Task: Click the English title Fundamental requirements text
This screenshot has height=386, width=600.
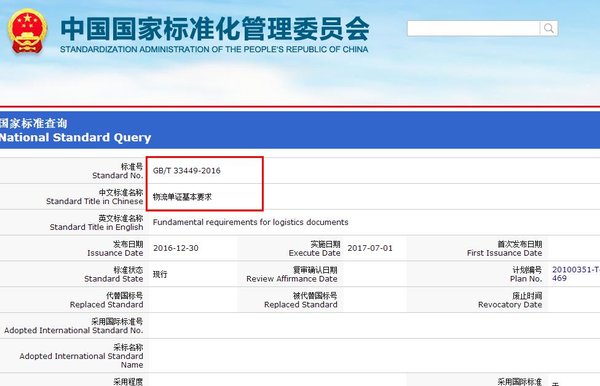Action: point(251,222)
